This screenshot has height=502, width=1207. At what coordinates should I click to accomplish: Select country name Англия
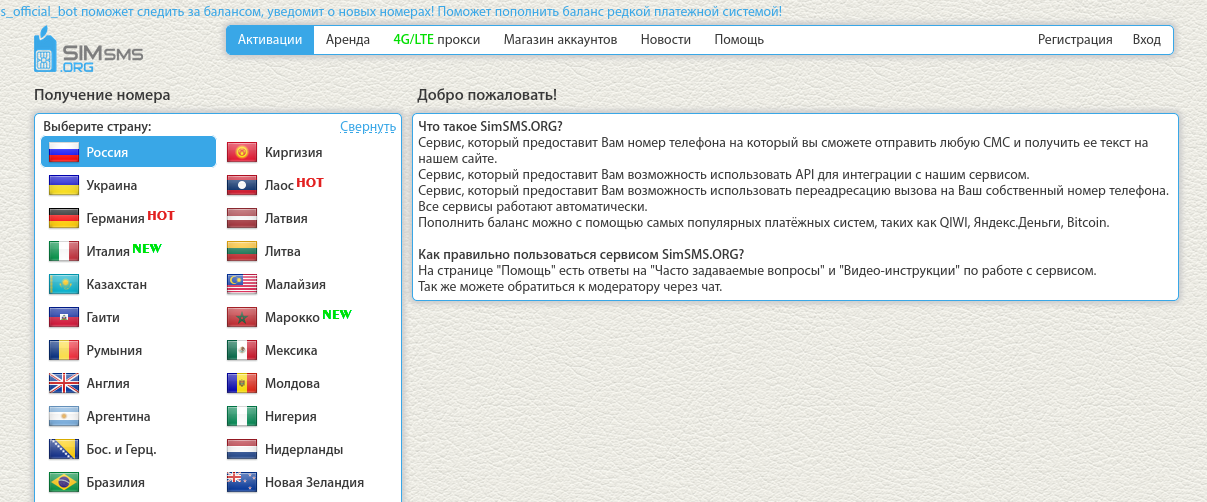click(108, 383)
